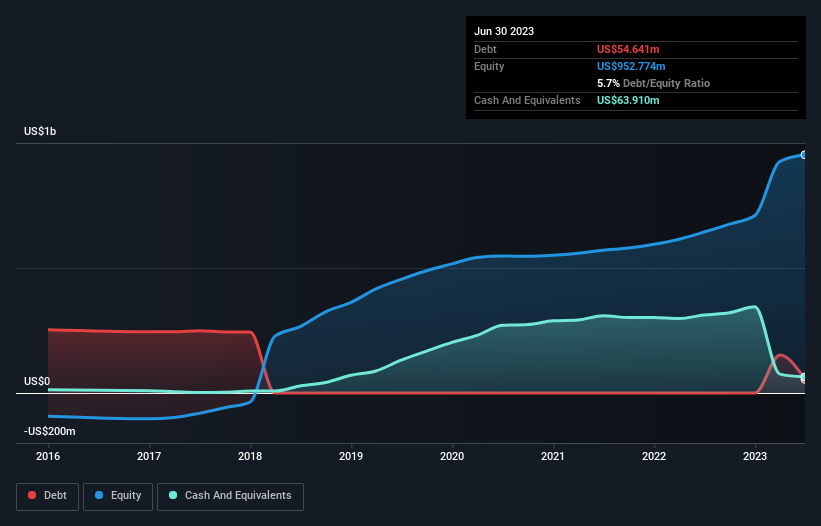The width and height of the screenshot is (821, 526).
Task: Click the 2023 x-axis label
Action: click(755, 456)
